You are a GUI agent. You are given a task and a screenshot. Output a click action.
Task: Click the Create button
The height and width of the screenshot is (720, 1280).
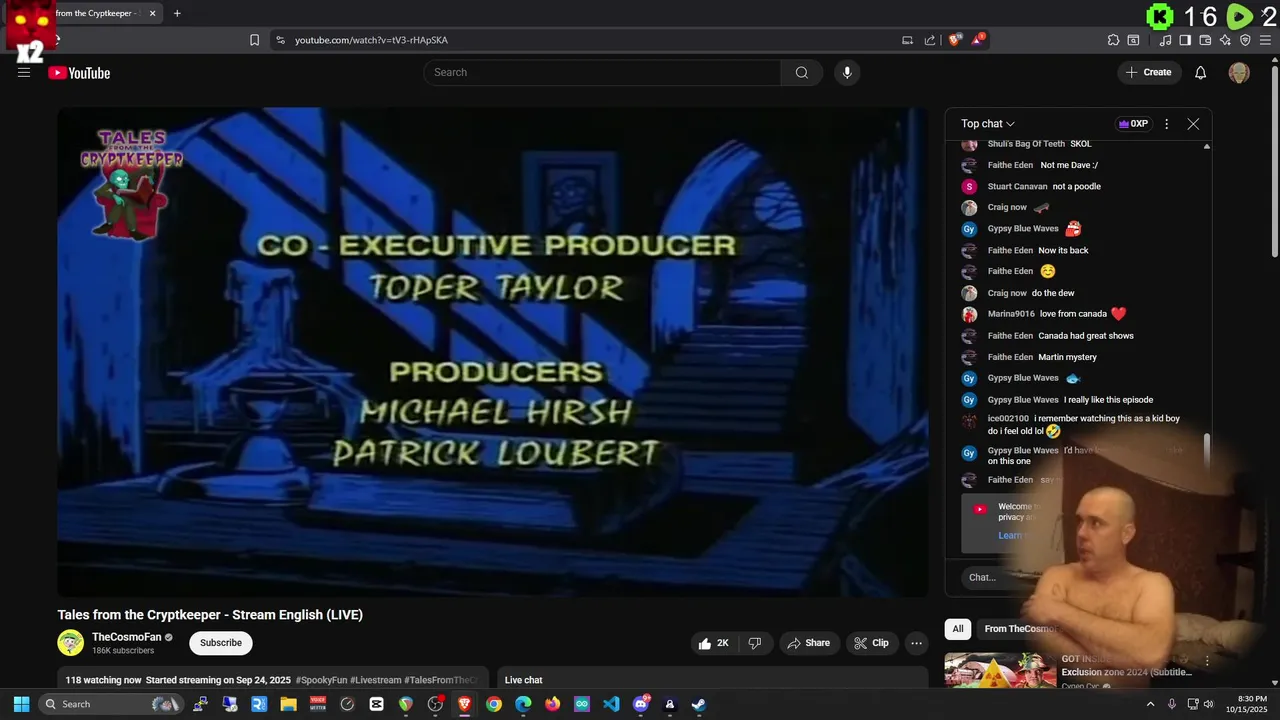[x=1148, y=72]
